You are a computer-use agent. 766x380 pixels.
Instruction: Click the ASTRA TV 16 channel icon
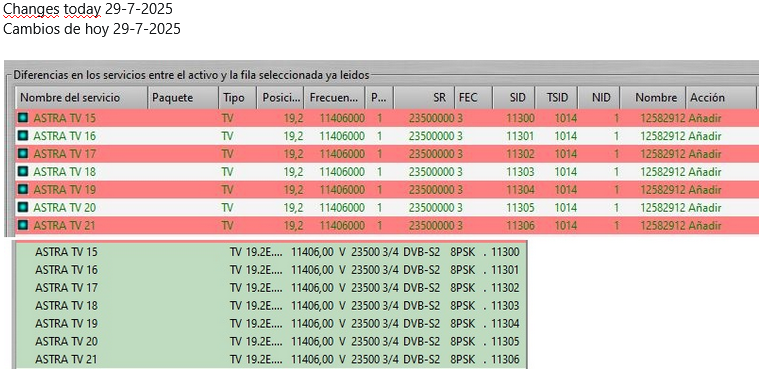22,136
